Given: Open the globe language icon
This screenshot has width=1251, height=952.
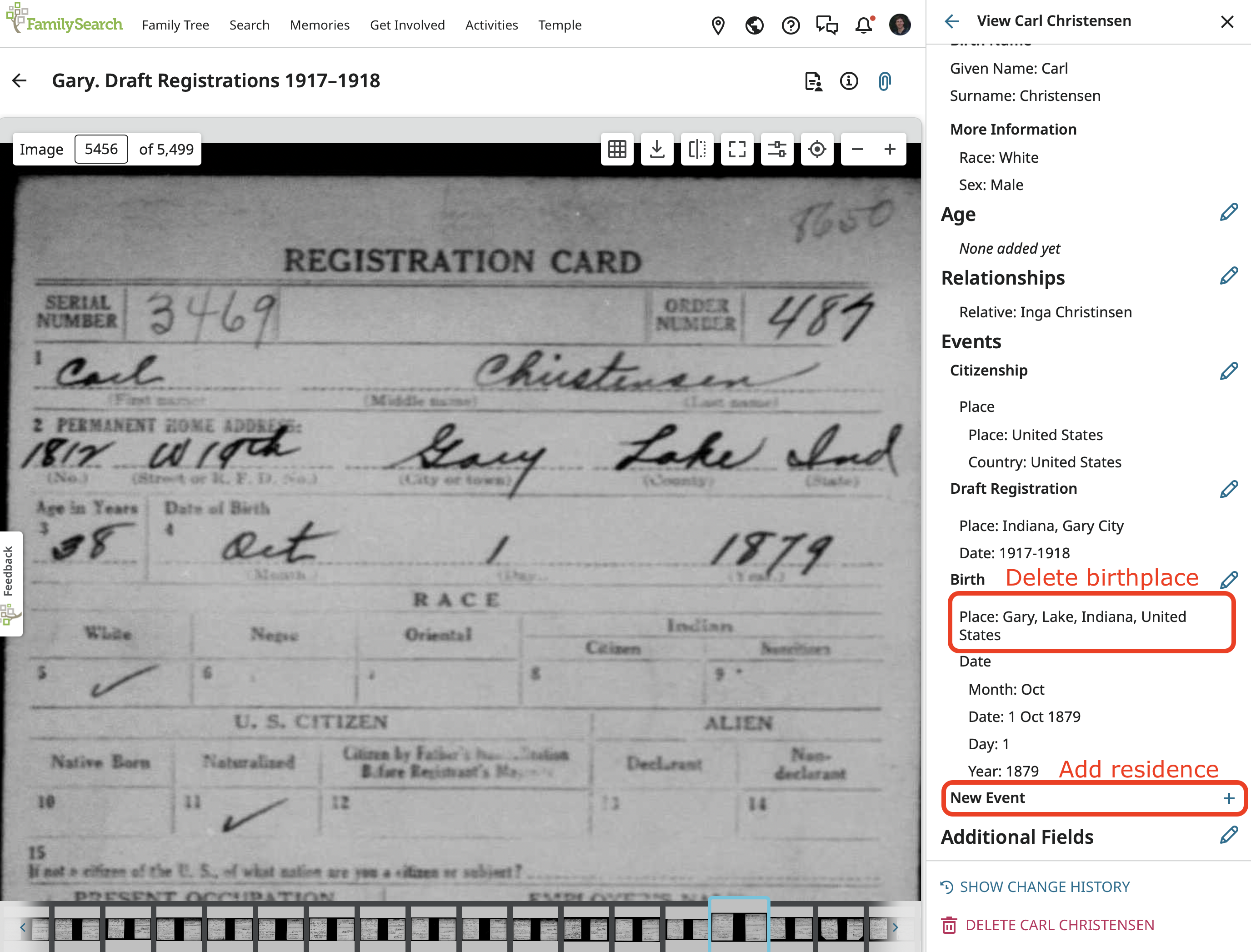Looking at the screenshot, I should [x=754, y=25].
